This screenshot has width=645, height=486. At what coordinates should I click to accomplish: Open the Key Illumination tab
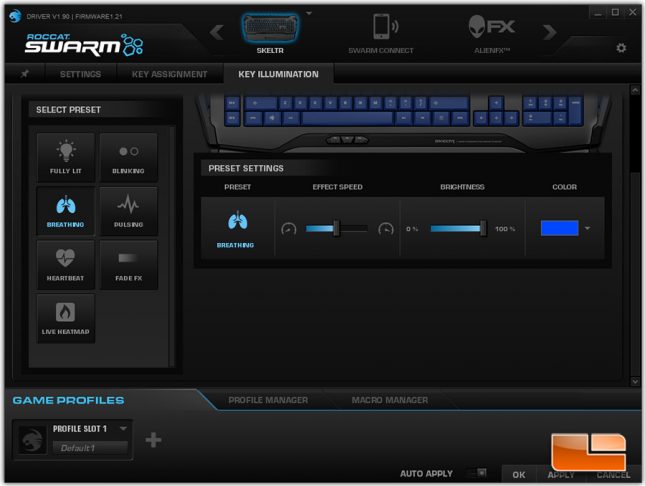pos(278,74)
